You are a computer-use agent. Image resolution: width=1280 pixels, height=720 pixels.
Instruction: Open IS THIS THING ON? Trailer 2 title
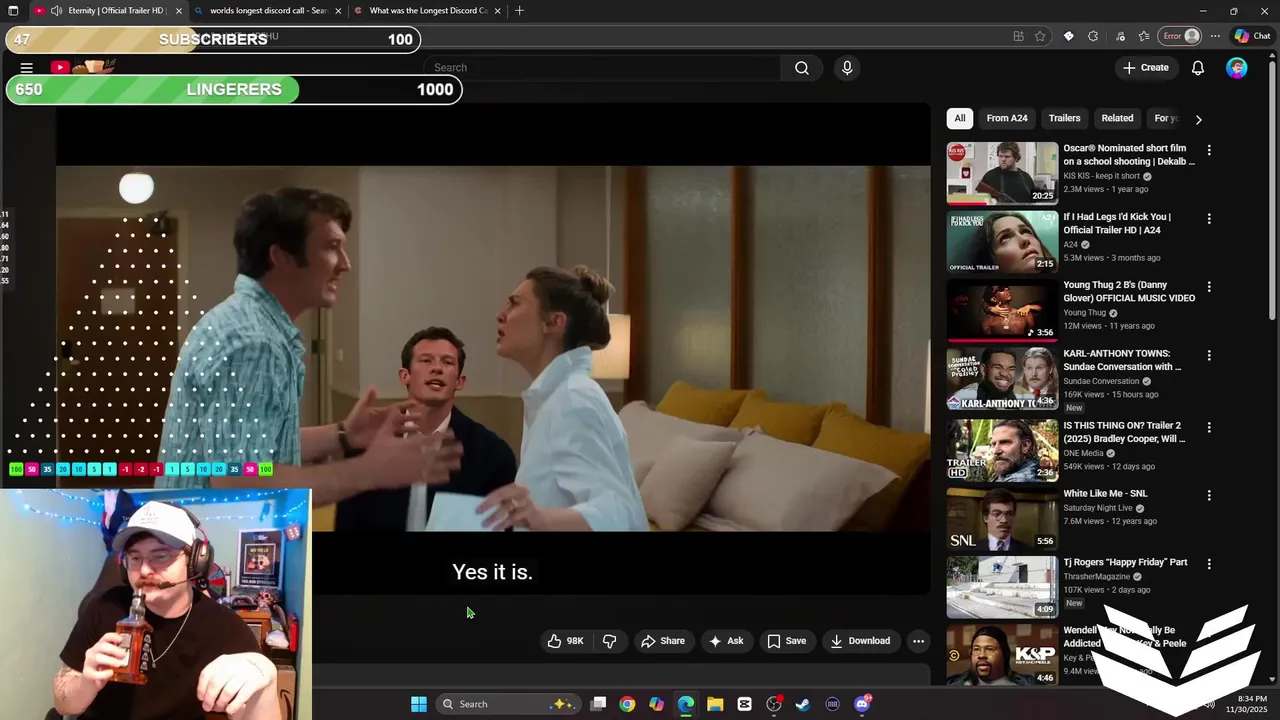coord(1124,432)
